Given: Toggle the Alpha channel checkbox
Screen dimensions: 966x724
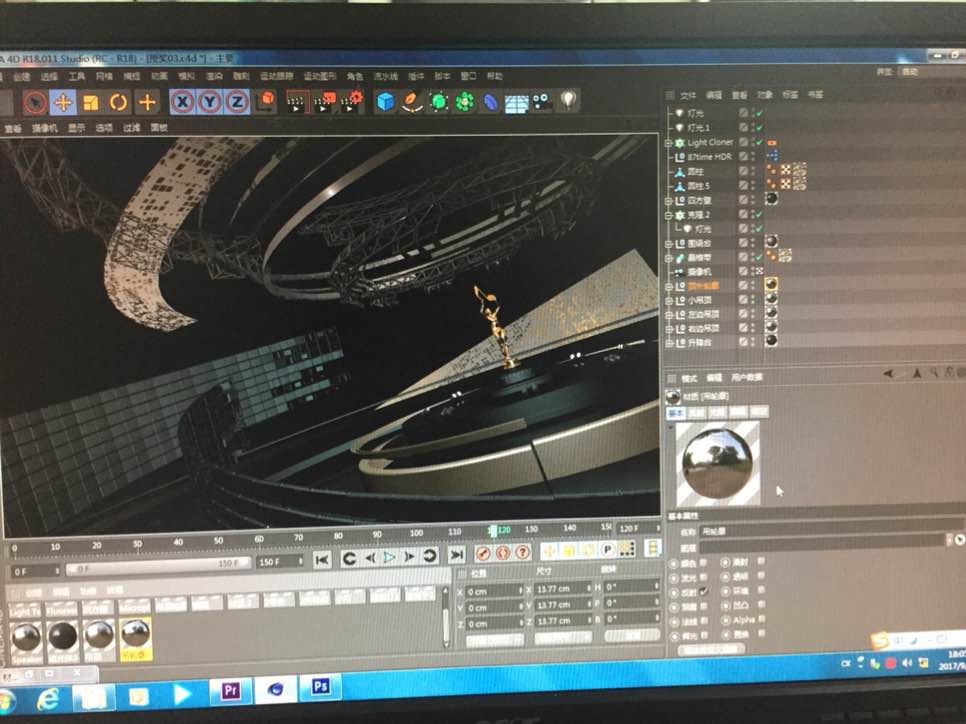Looking at the screenshot, I should [761, 620].
